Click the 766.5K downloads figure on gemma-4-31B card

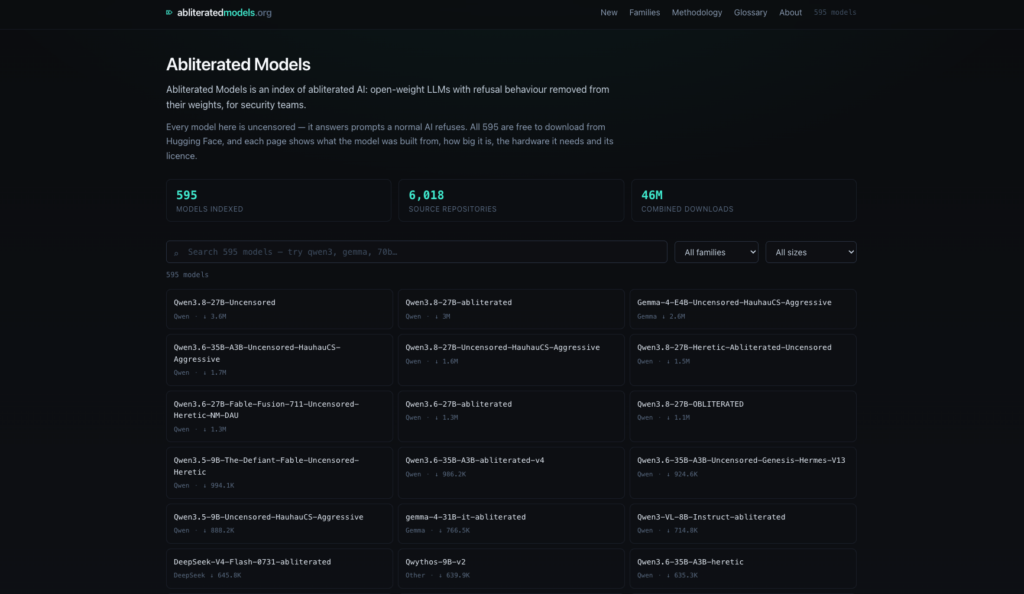(x=455, y=531)
